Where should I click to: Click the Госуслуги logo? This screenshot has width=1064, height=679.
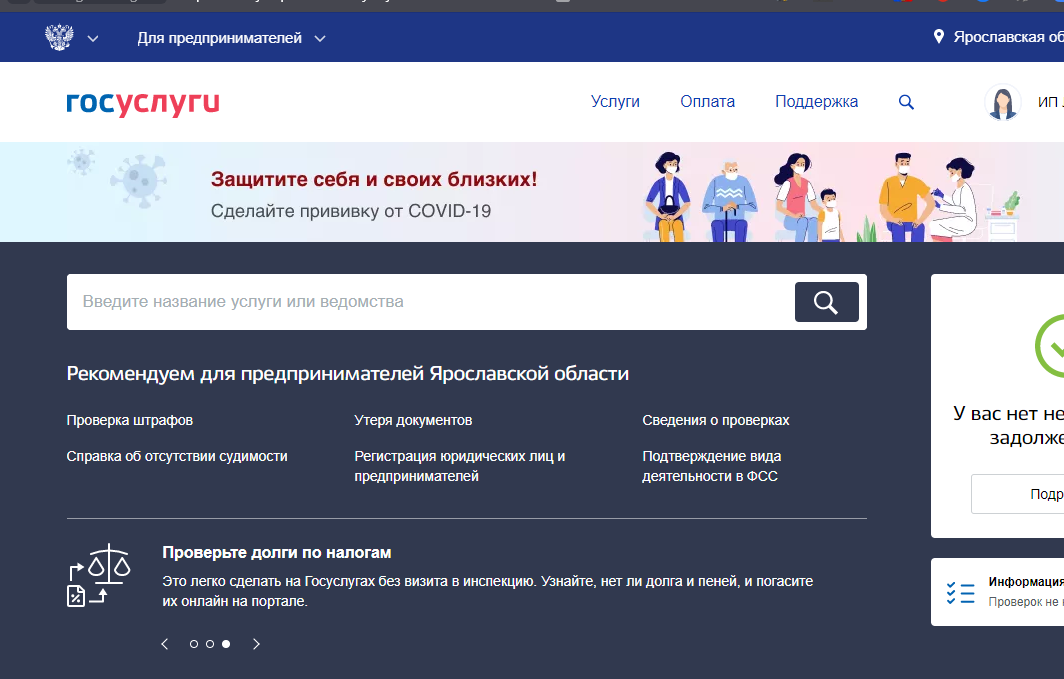click(x=142, y=102)
